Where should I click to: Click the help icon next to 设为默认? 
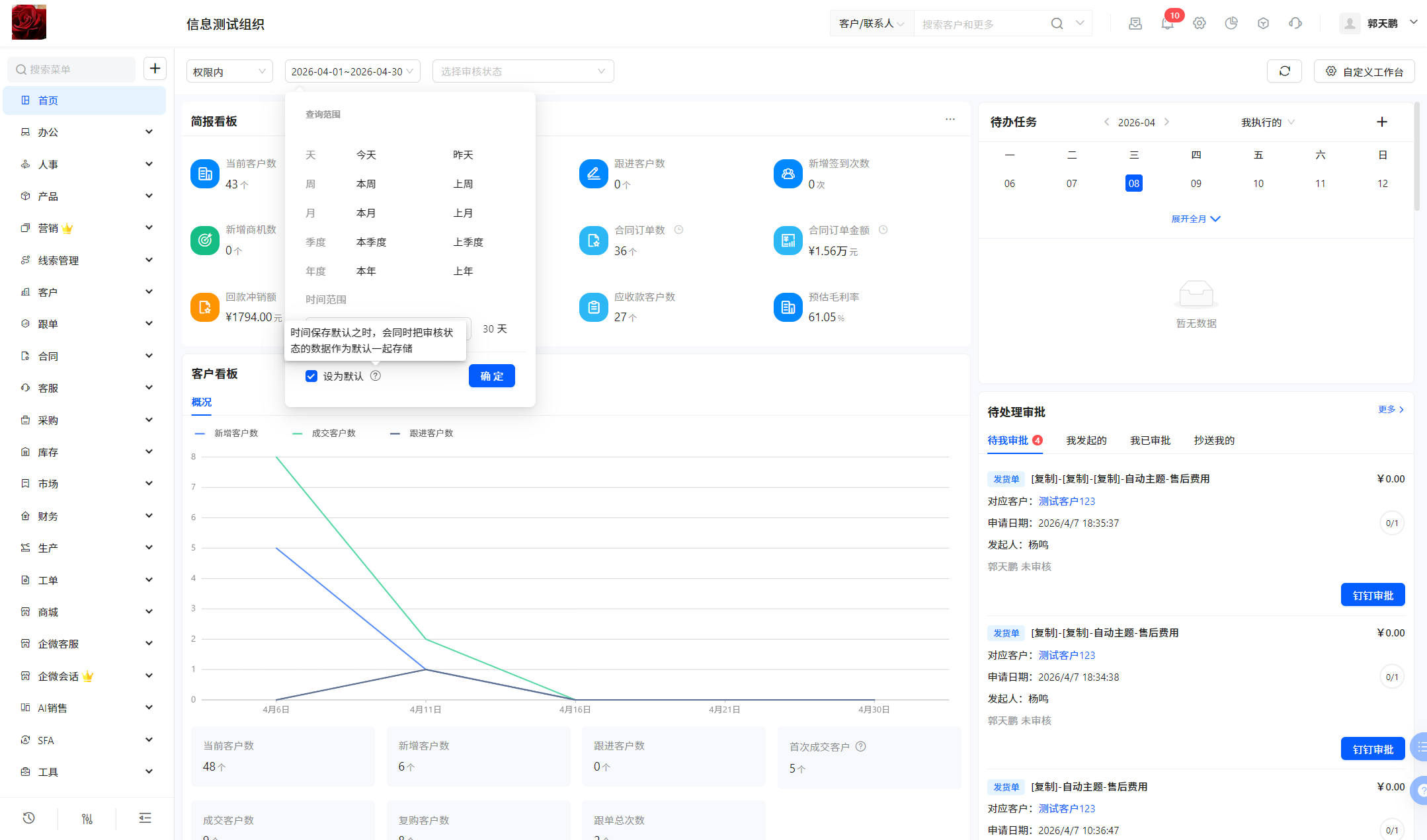(x=376, y=376)
